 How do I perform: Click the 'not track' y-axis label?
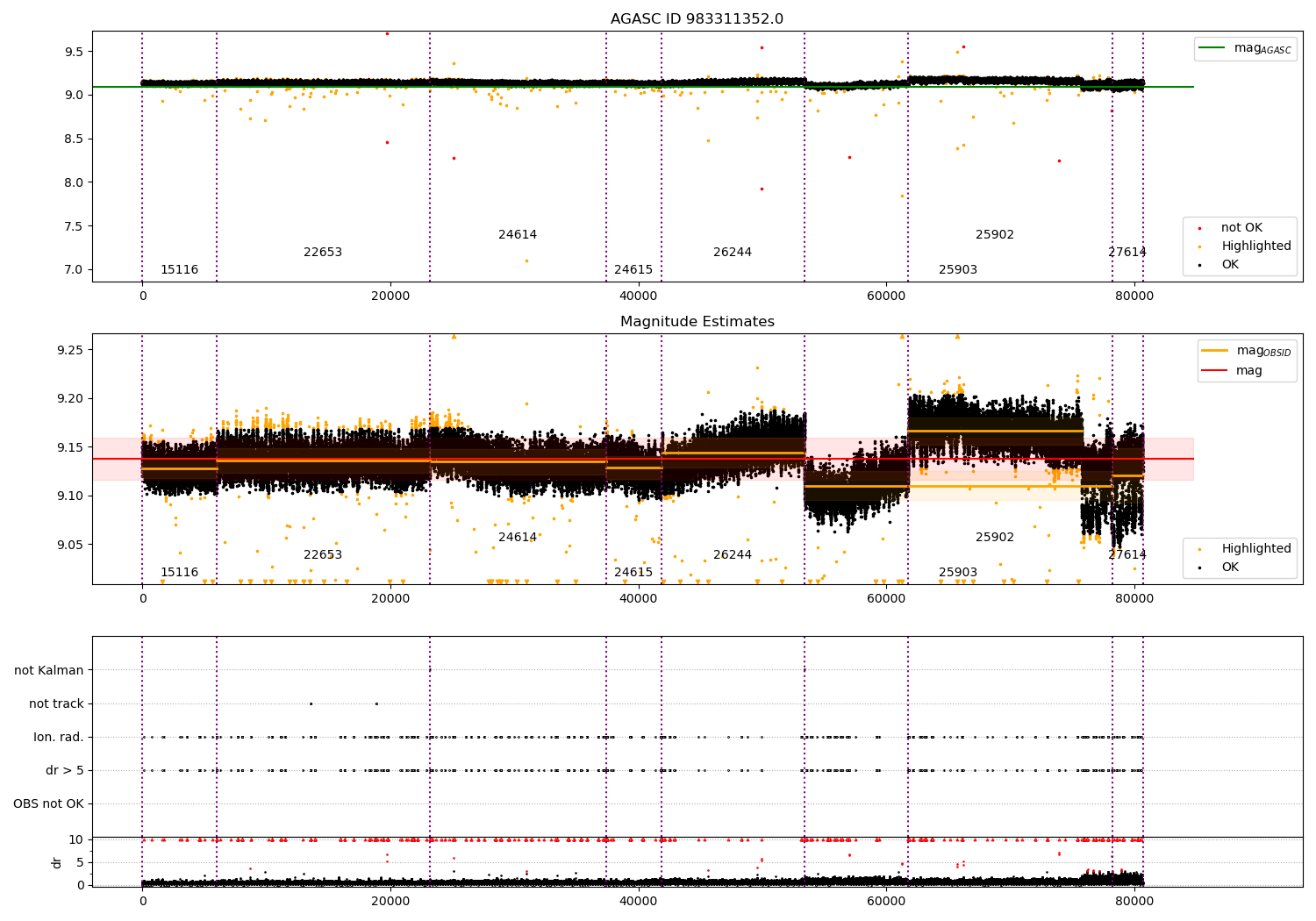pos(56,704)
